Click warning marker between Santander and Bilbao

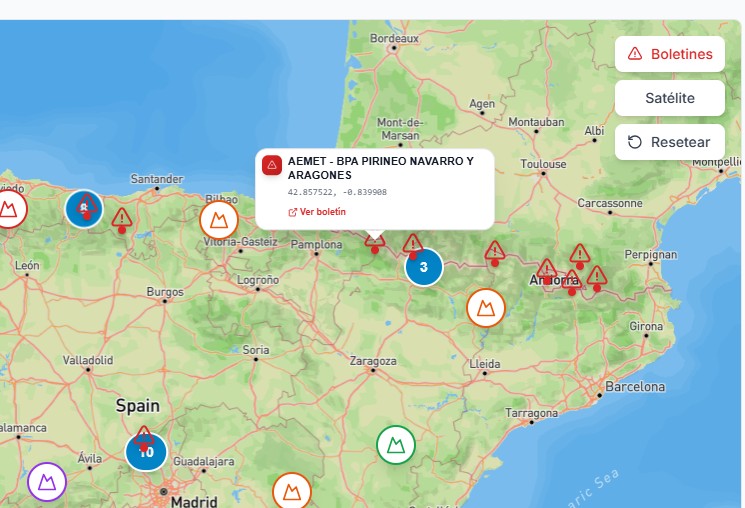pyautogui.click(x=122, y=220)
